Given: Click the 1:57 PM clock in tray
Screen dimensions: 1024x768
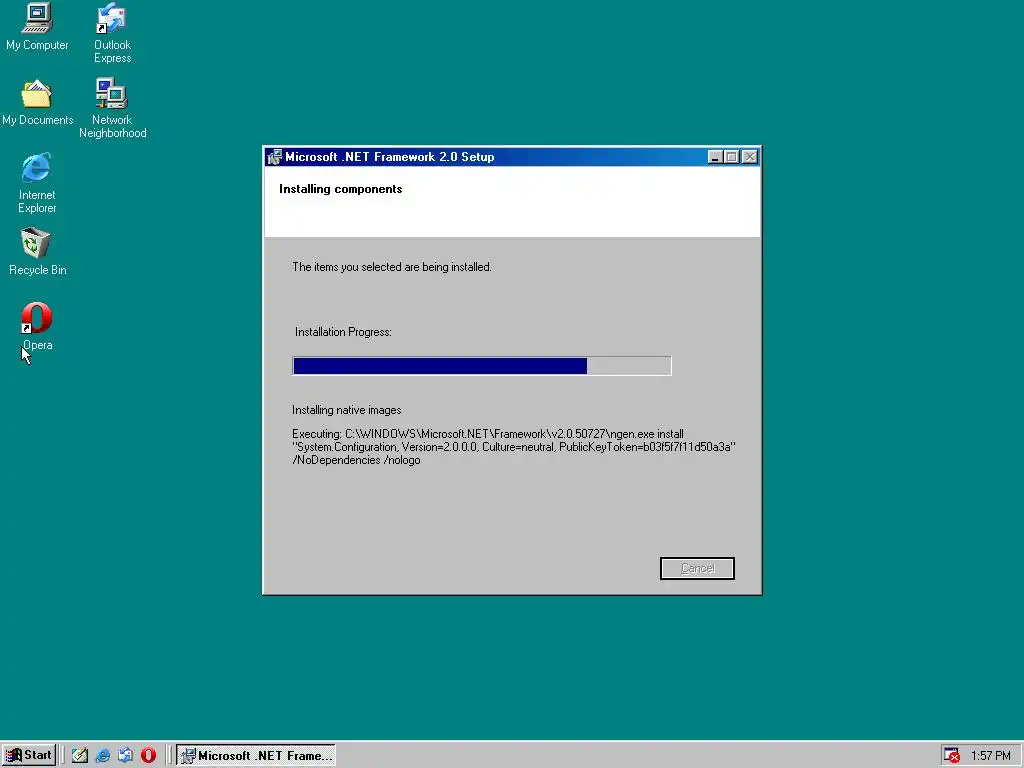Looking at the screenshot, I should [x=990, y=756].
